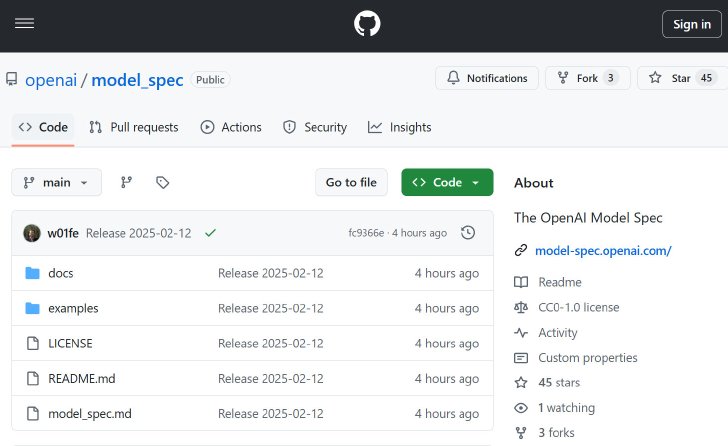
Task: Open the 3 forks link
Action: click(x=556, y=433)
